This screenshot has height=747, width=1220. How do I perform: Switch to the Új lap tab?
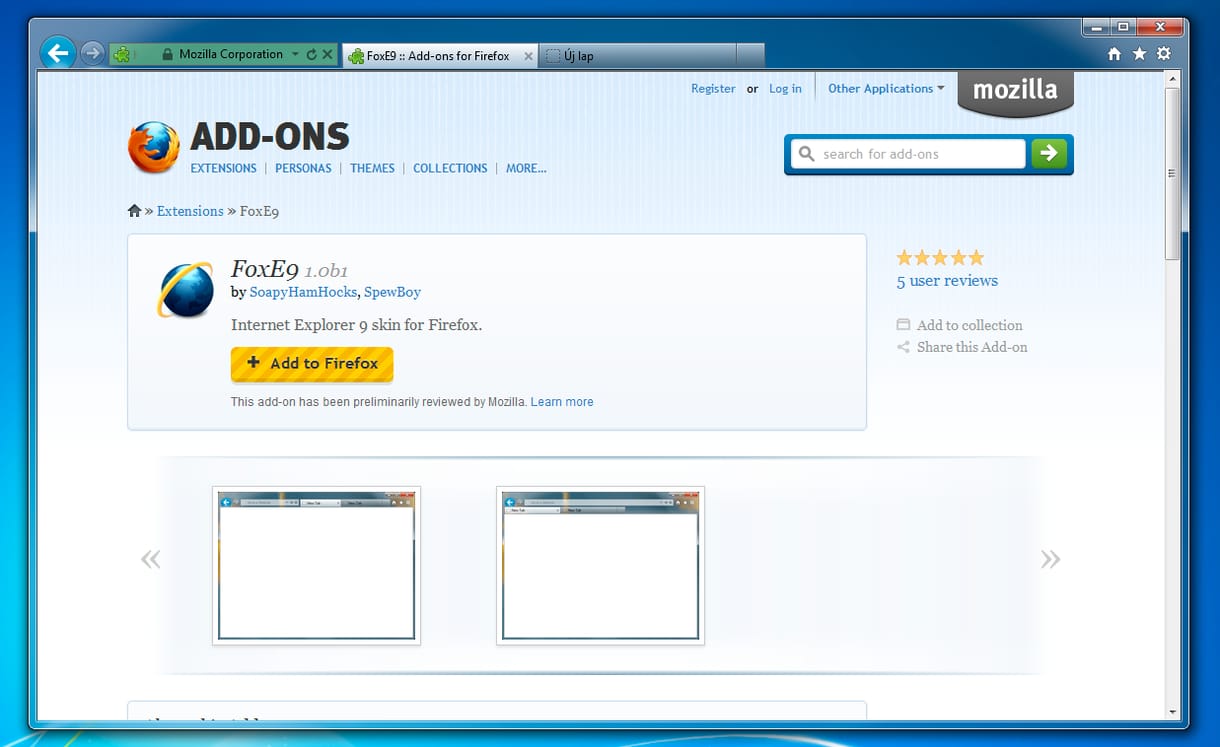coord(638,56)
